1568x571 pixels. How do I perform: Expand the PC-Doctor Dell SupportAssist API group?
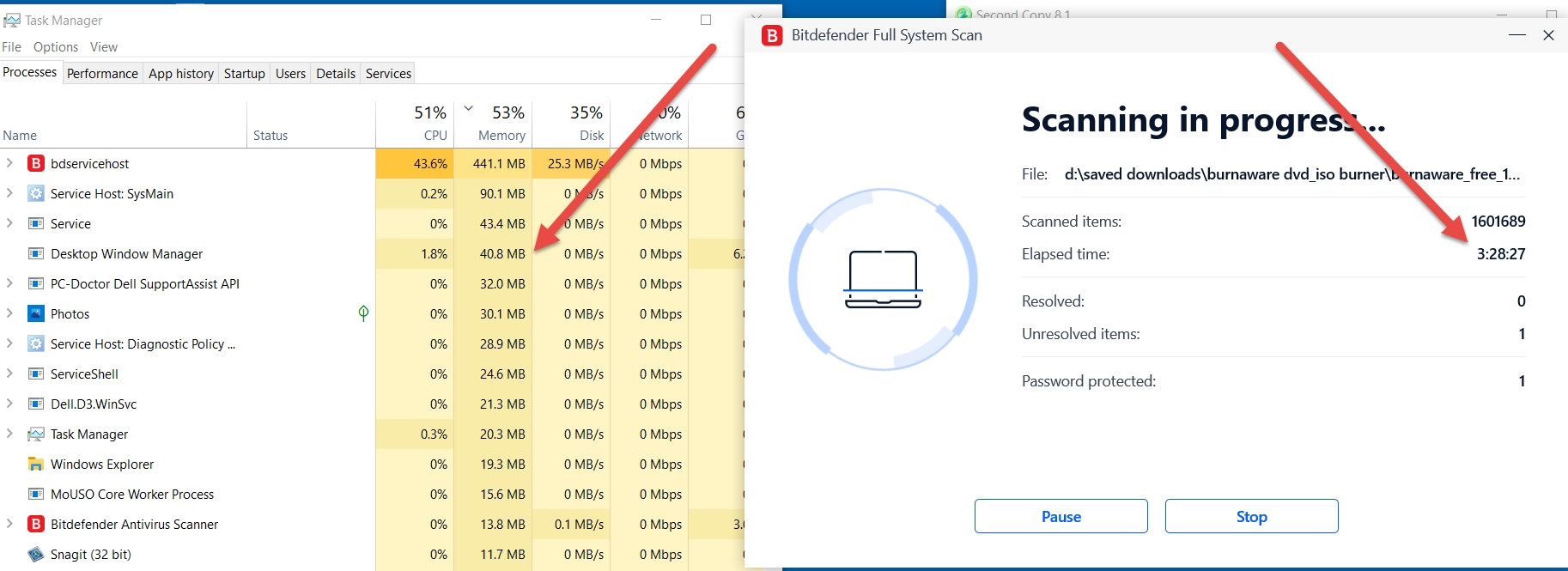tap(9, 282)
